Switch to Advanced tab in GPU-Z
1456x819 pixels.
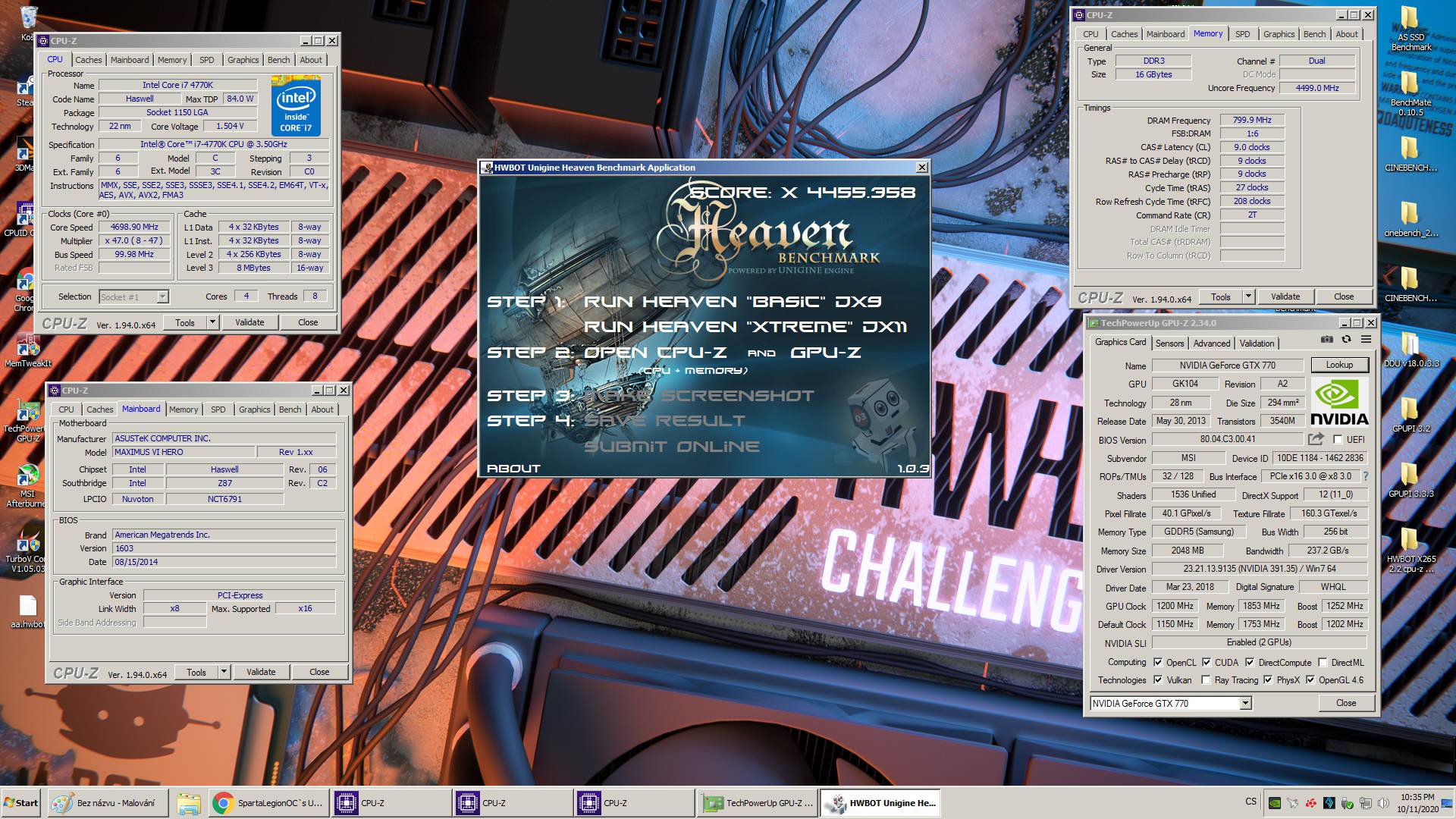pyautogui.click(x=1212, y=344)
